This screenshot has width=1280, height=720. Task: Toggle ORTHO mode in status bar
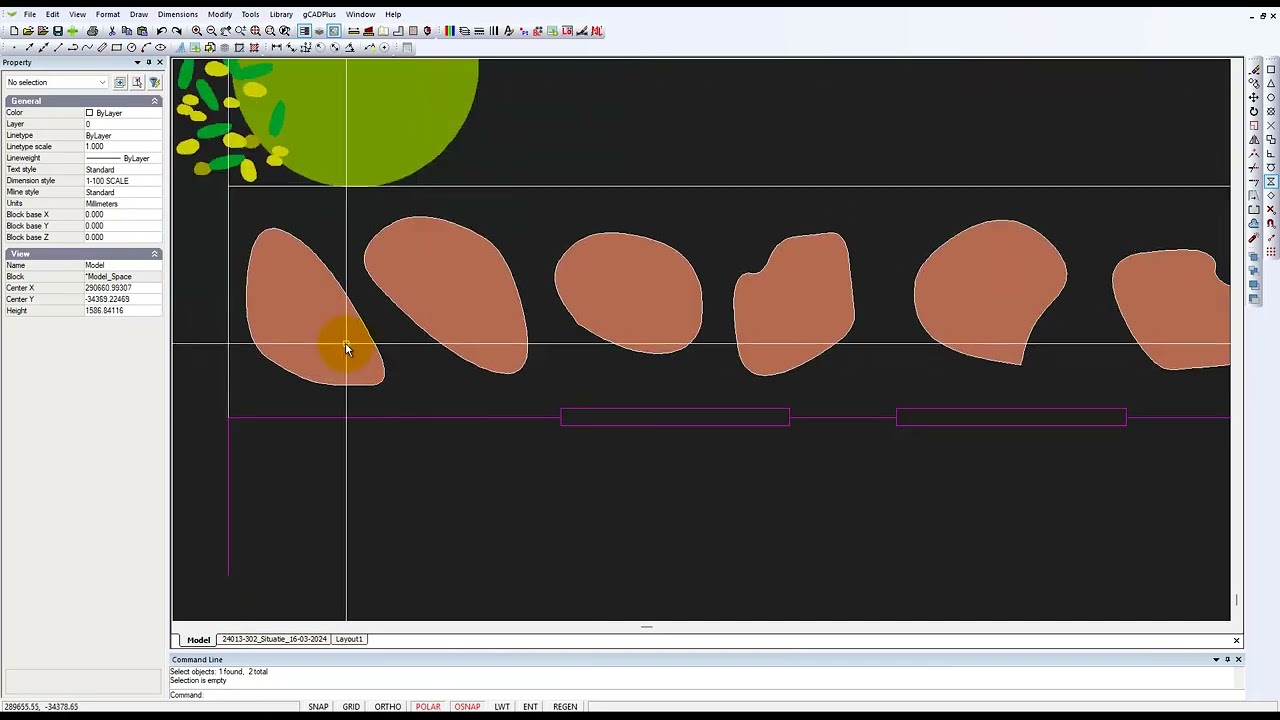pyautogui.click(x=388, y=707)
